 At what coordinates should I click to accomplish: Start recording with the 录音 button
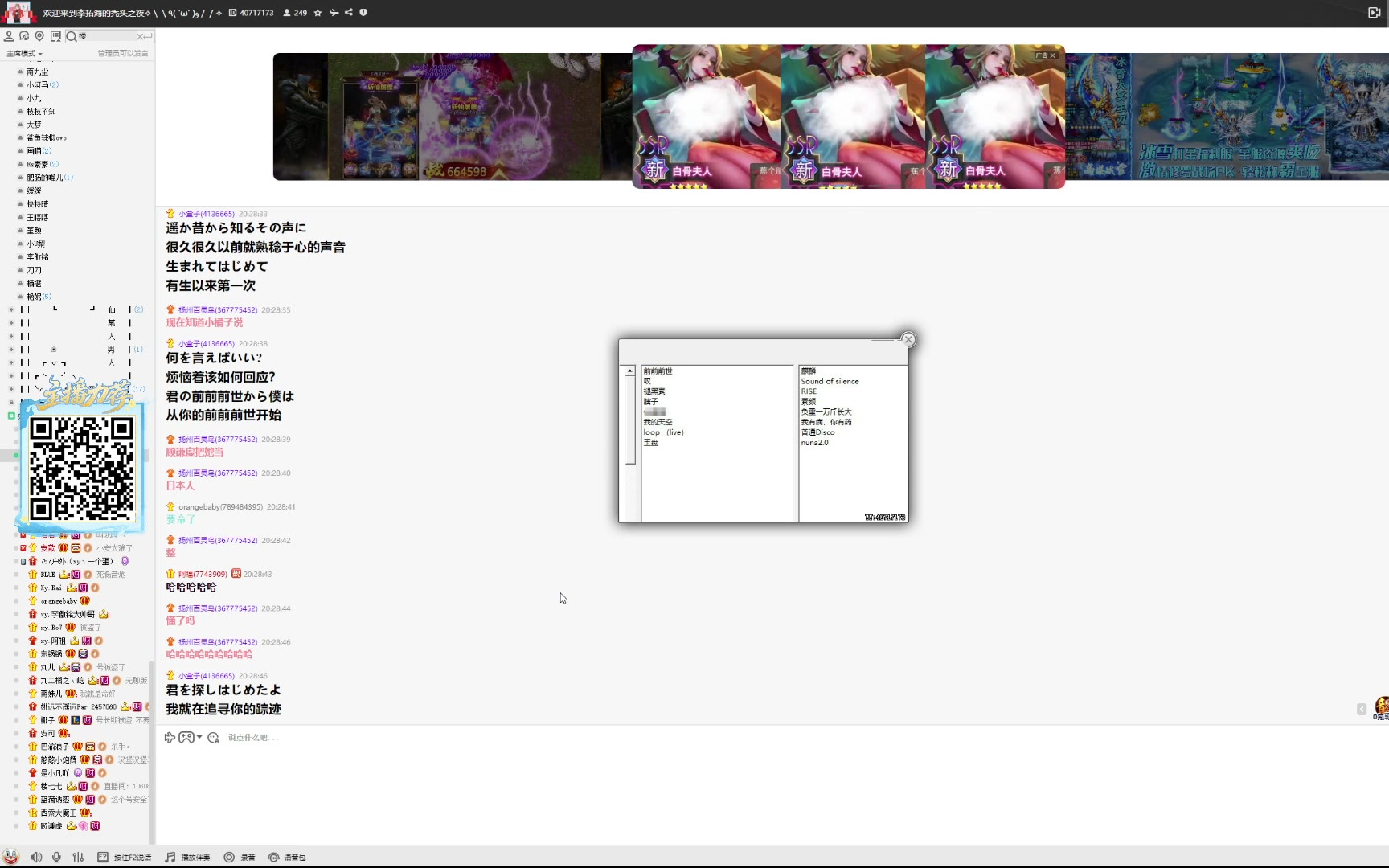pyautogui.click(x=240, y=858)
